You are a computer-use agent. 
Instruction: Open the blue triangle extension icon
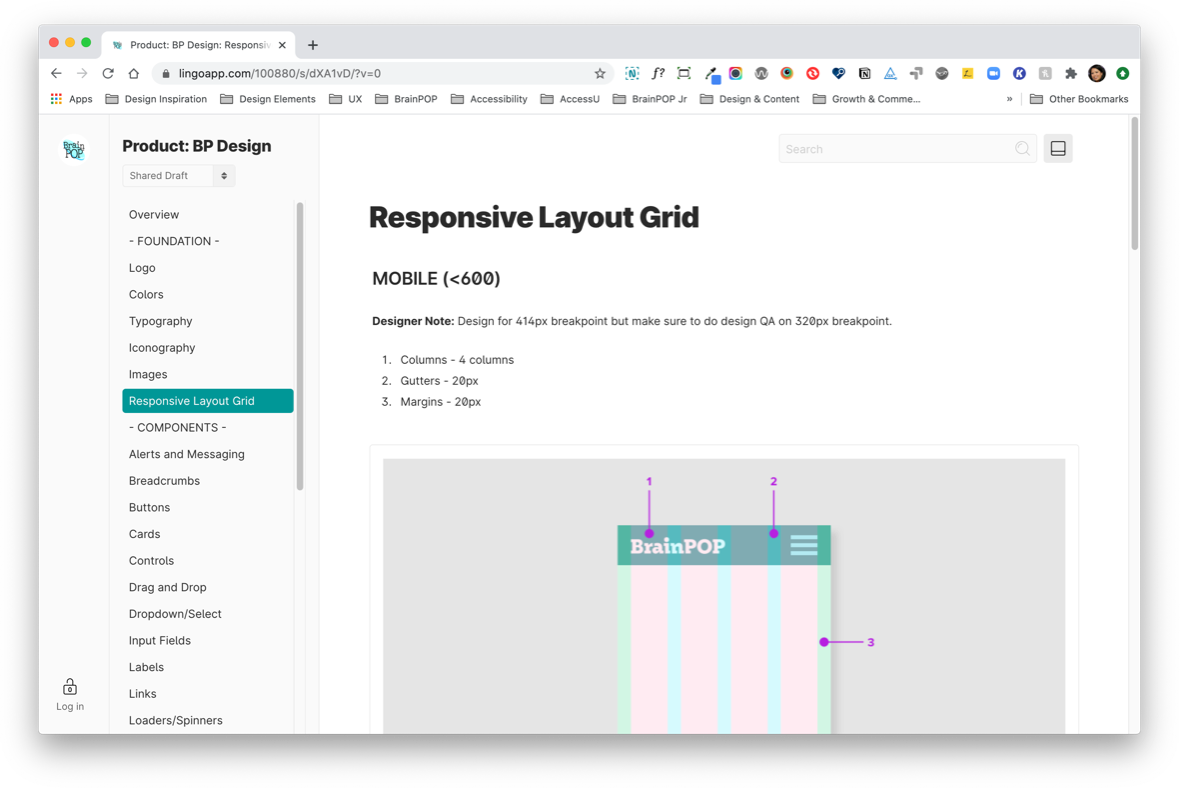(x=890, y=73)
